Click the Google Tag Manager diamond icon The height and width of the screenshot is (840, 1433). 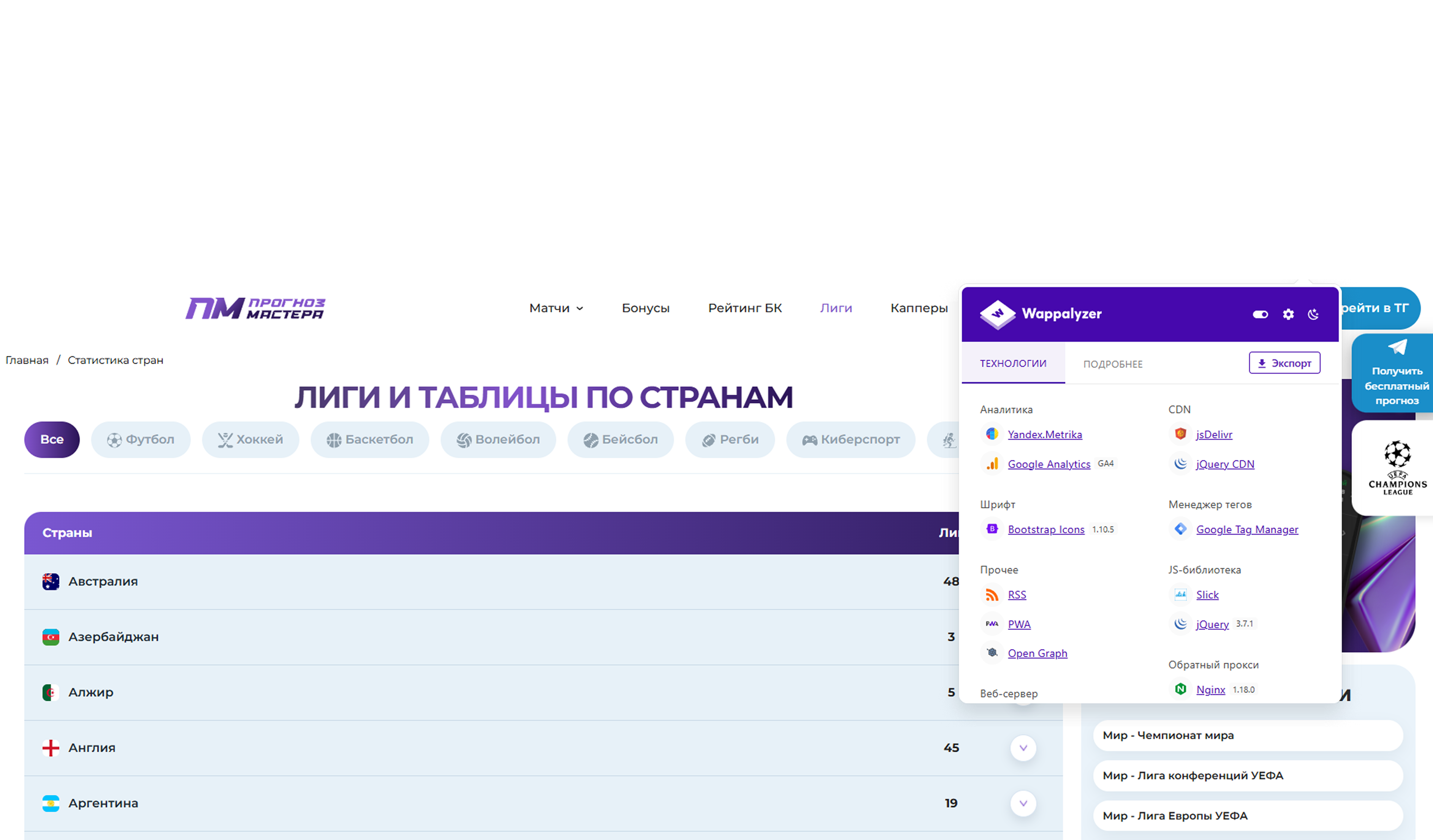tap(1180, 529)
